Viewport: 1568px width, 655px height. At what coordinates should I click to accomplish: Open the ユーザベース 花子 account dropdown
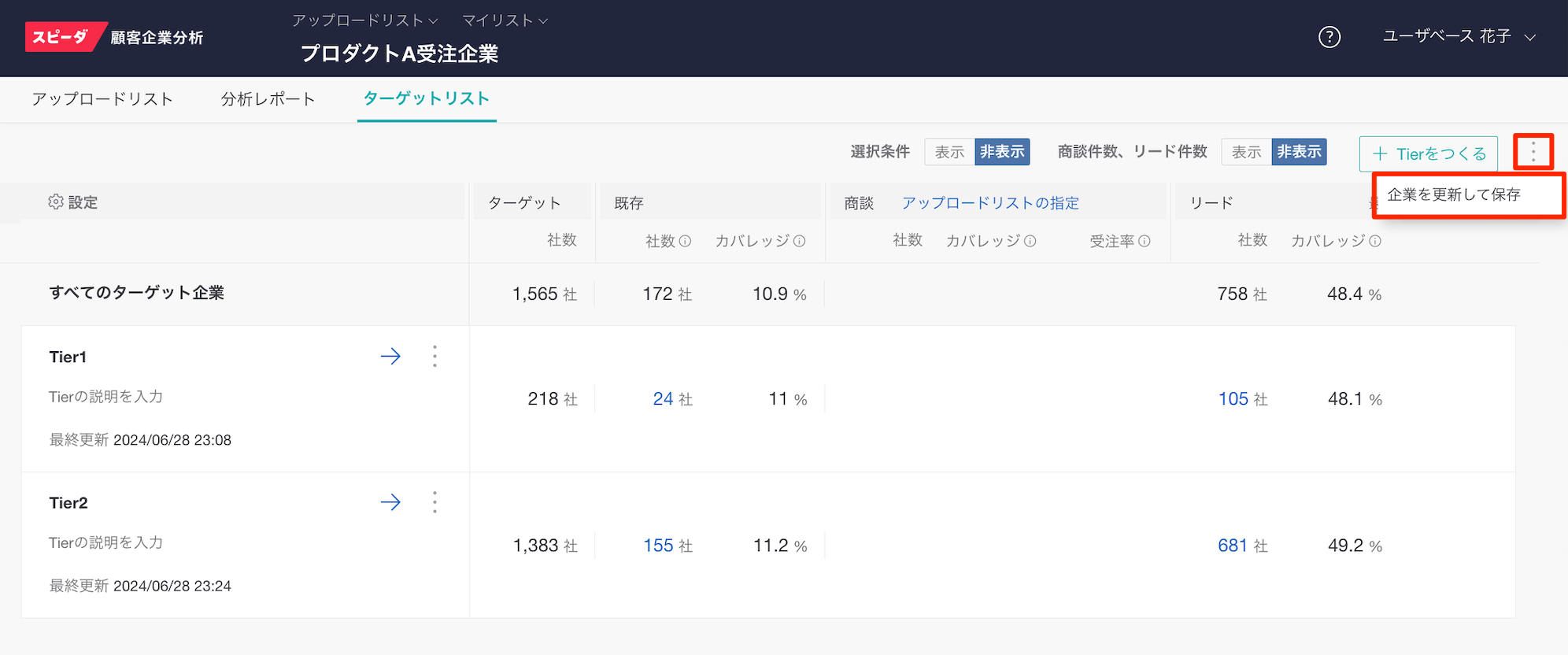click(x=1459, y=37)
